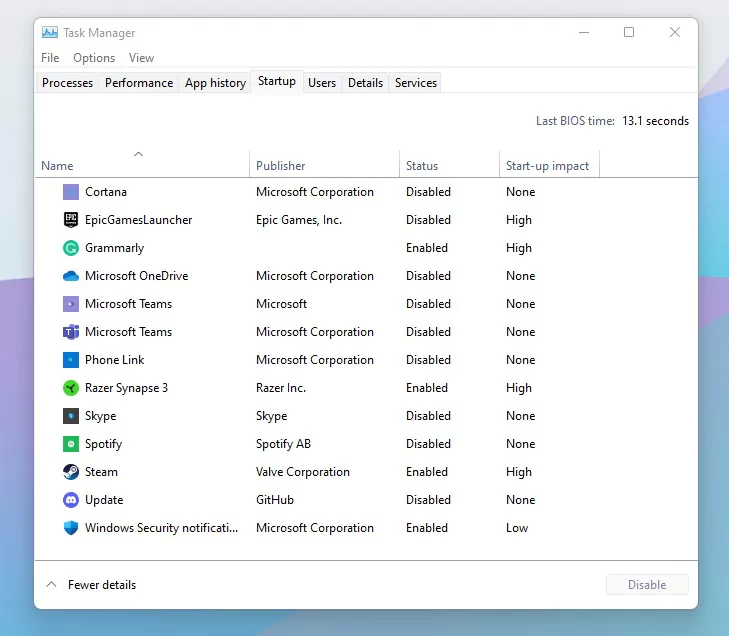Image resolution: width=729 pixels, height=636 pixels.
Task: Click the Cortana app icon
Action: (x=71, y=192)
